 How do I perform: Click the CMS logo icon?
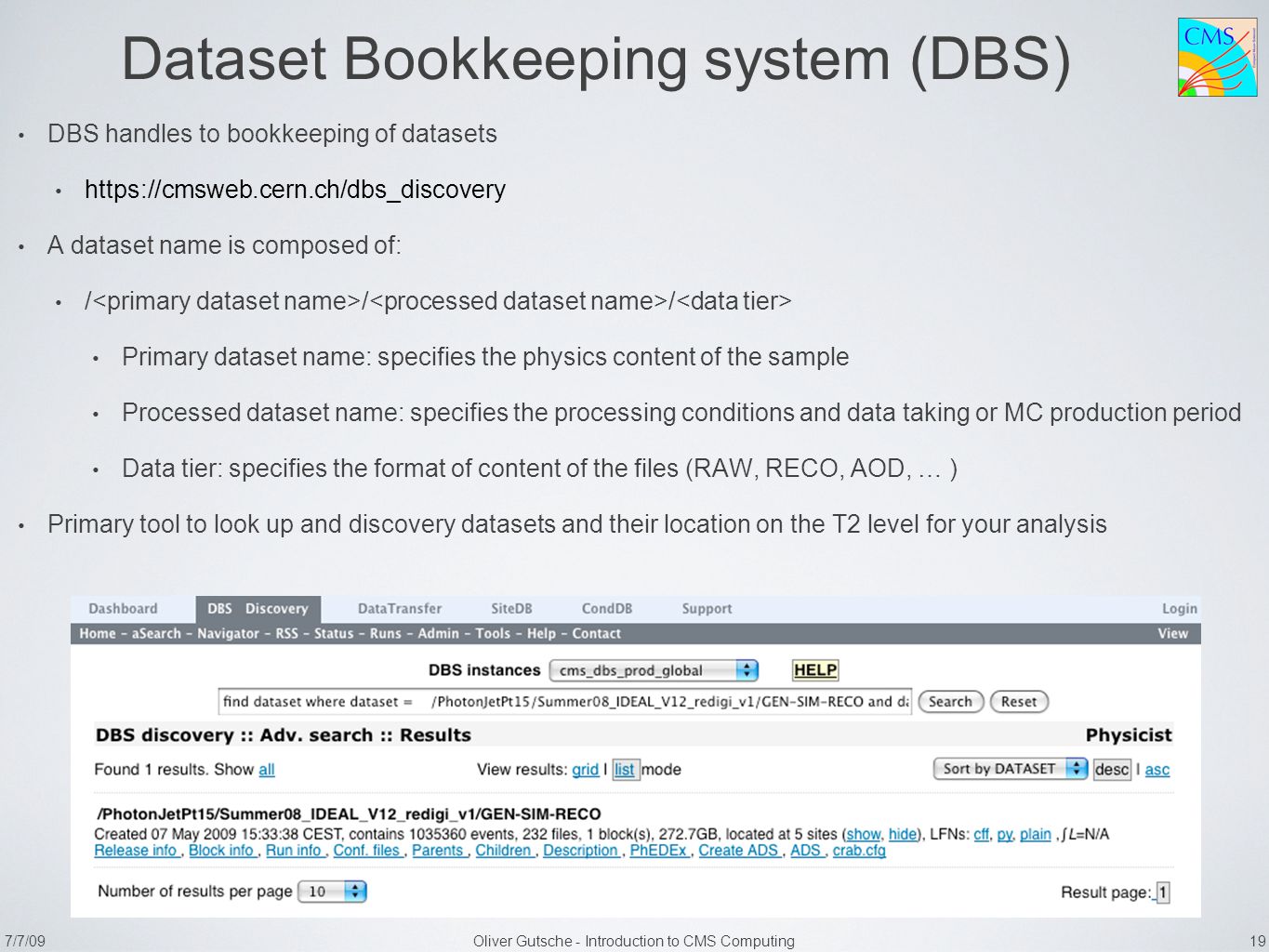1217,57
